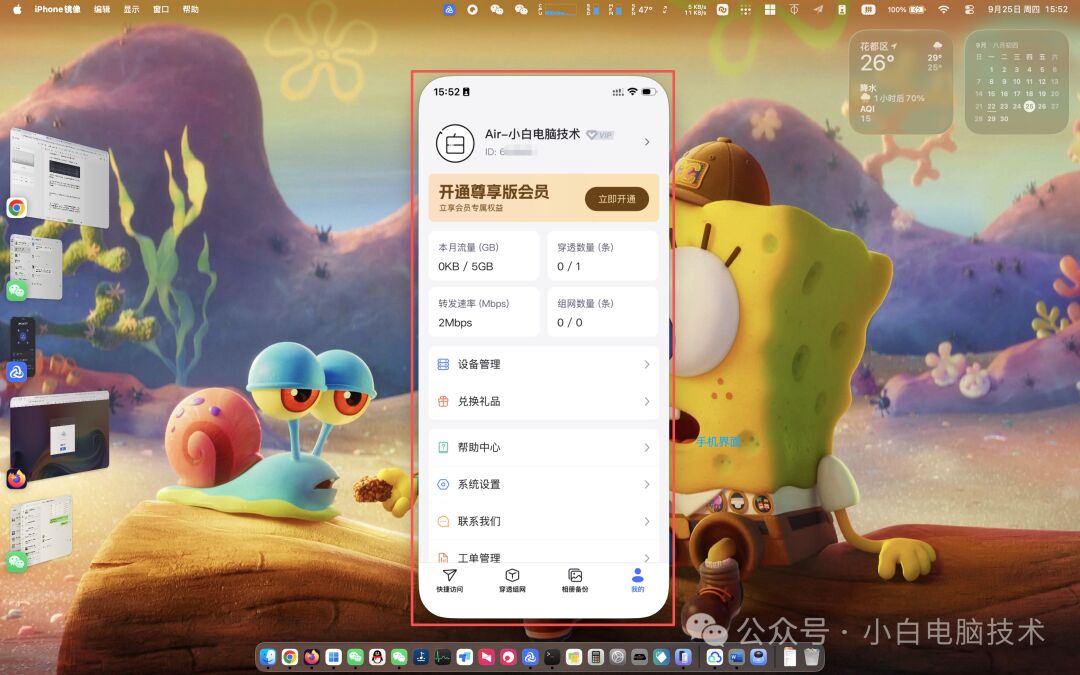Click the 本月流量 0KB/5GB usage card
Screen dimensions: 1080x675
(484, 256)
